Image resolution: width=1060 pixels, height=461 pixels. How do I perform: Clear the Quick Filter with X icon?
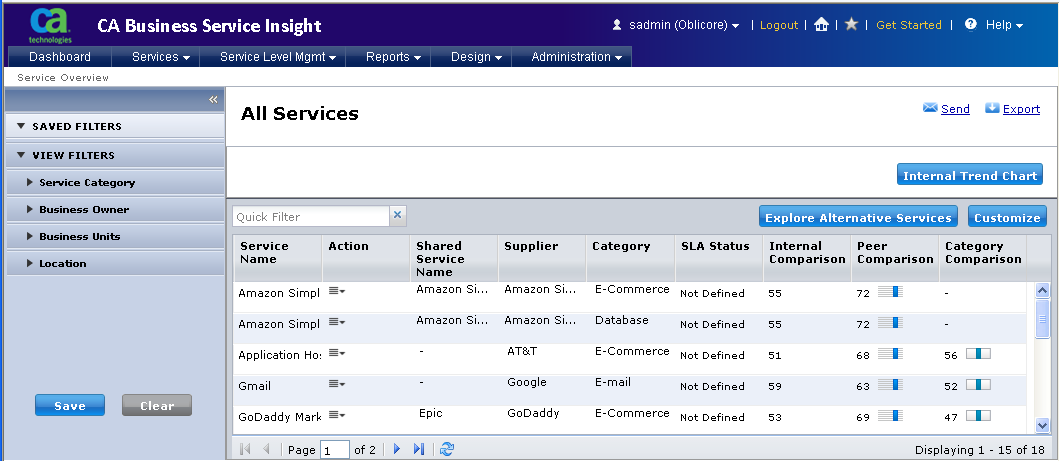[397, 216]
